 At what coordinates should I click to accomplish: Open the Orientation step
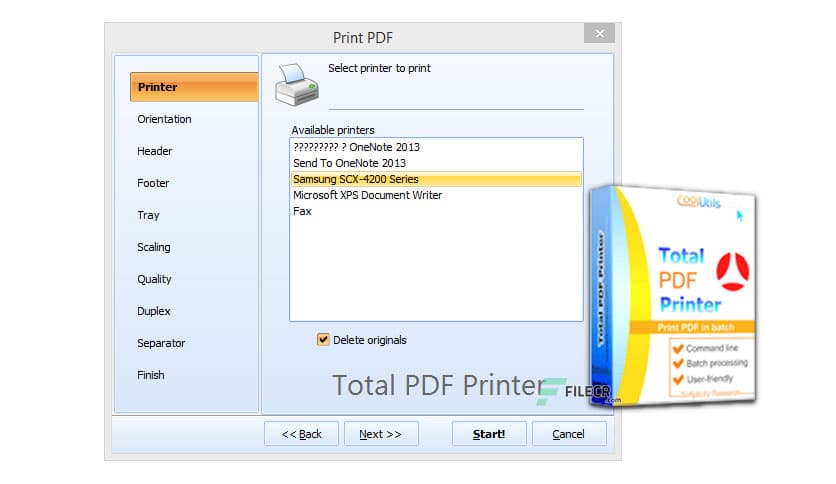click(x=164, y=119)
